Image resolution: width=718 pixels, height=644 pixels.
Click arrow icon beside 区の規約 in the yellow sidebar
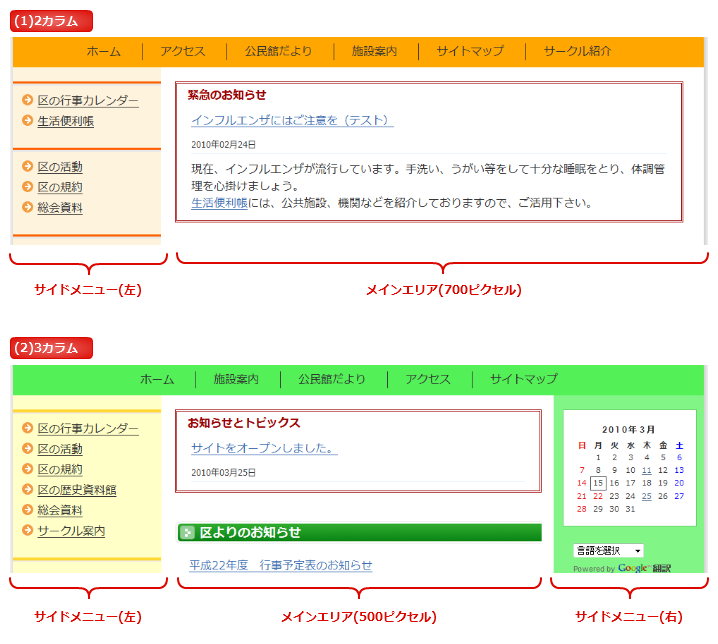click(27, 469)
